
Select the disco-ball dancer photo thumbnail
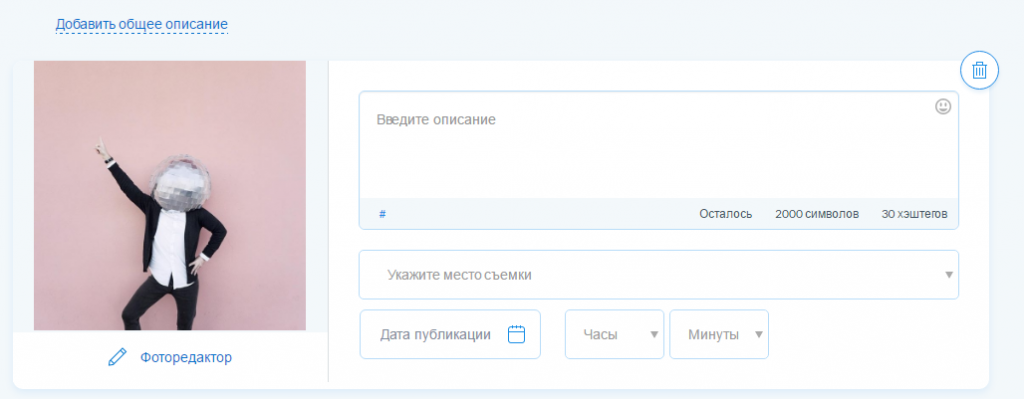pos(170,195)
